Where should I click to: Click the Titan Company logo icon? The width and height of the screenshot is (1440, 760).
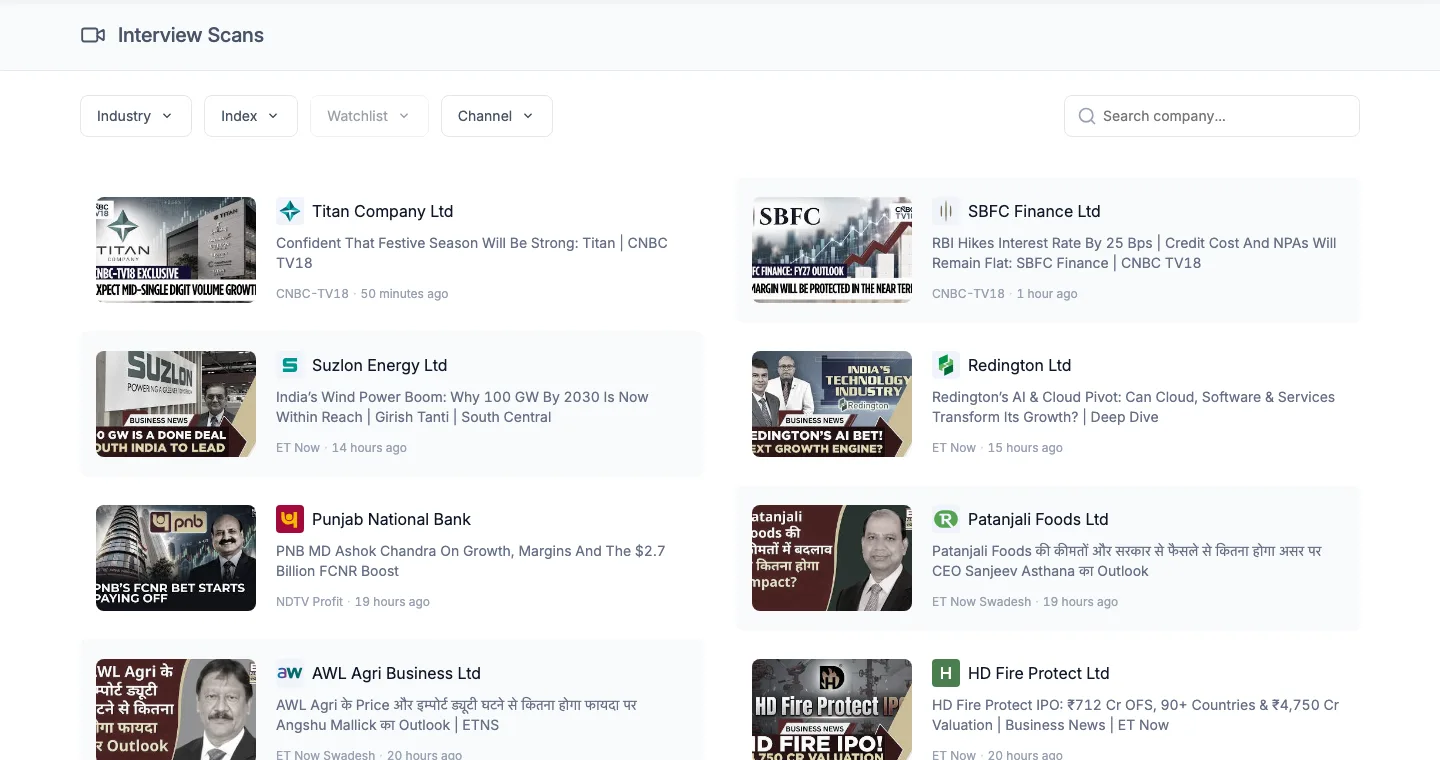pyautogui.click(x=290, y=211)
